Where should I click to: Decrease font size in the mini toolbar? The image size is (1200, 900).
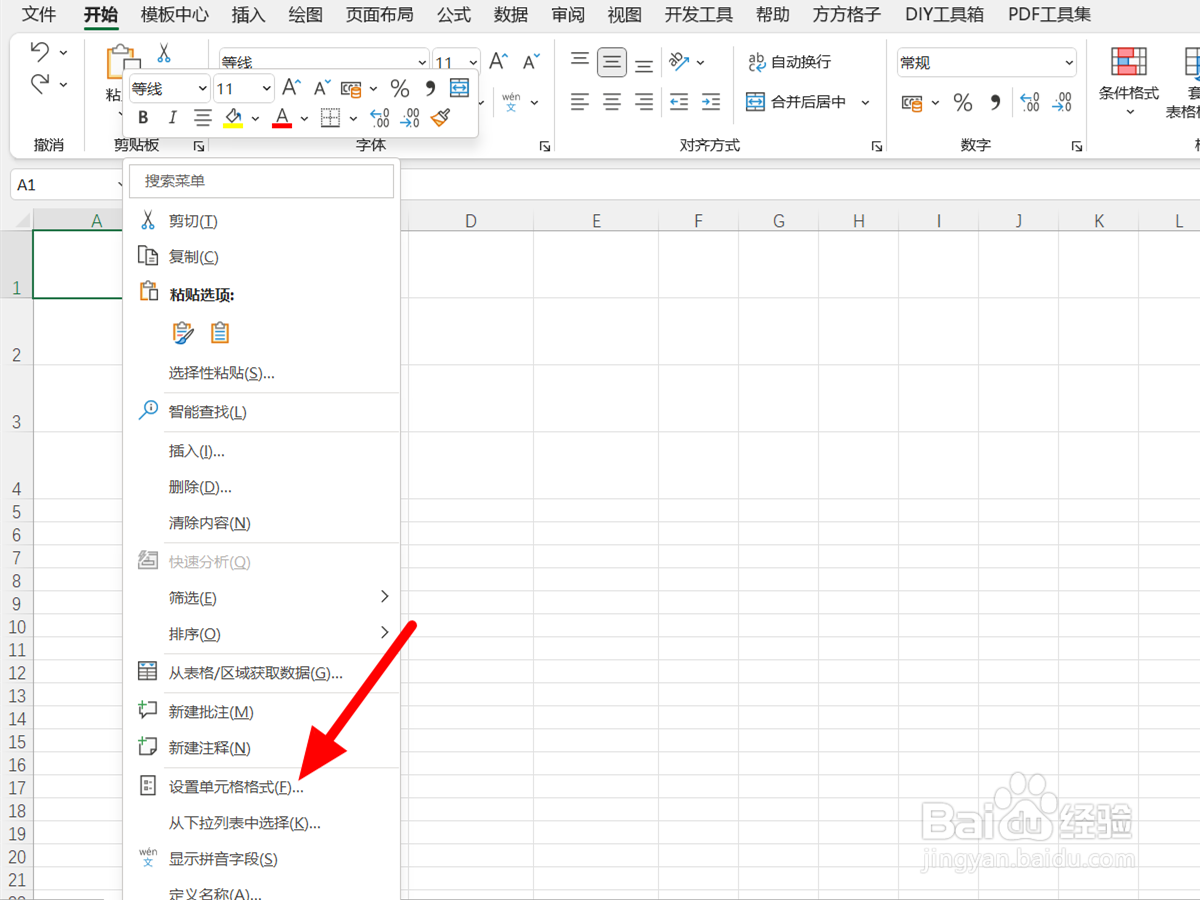click(x=322, y=88)
